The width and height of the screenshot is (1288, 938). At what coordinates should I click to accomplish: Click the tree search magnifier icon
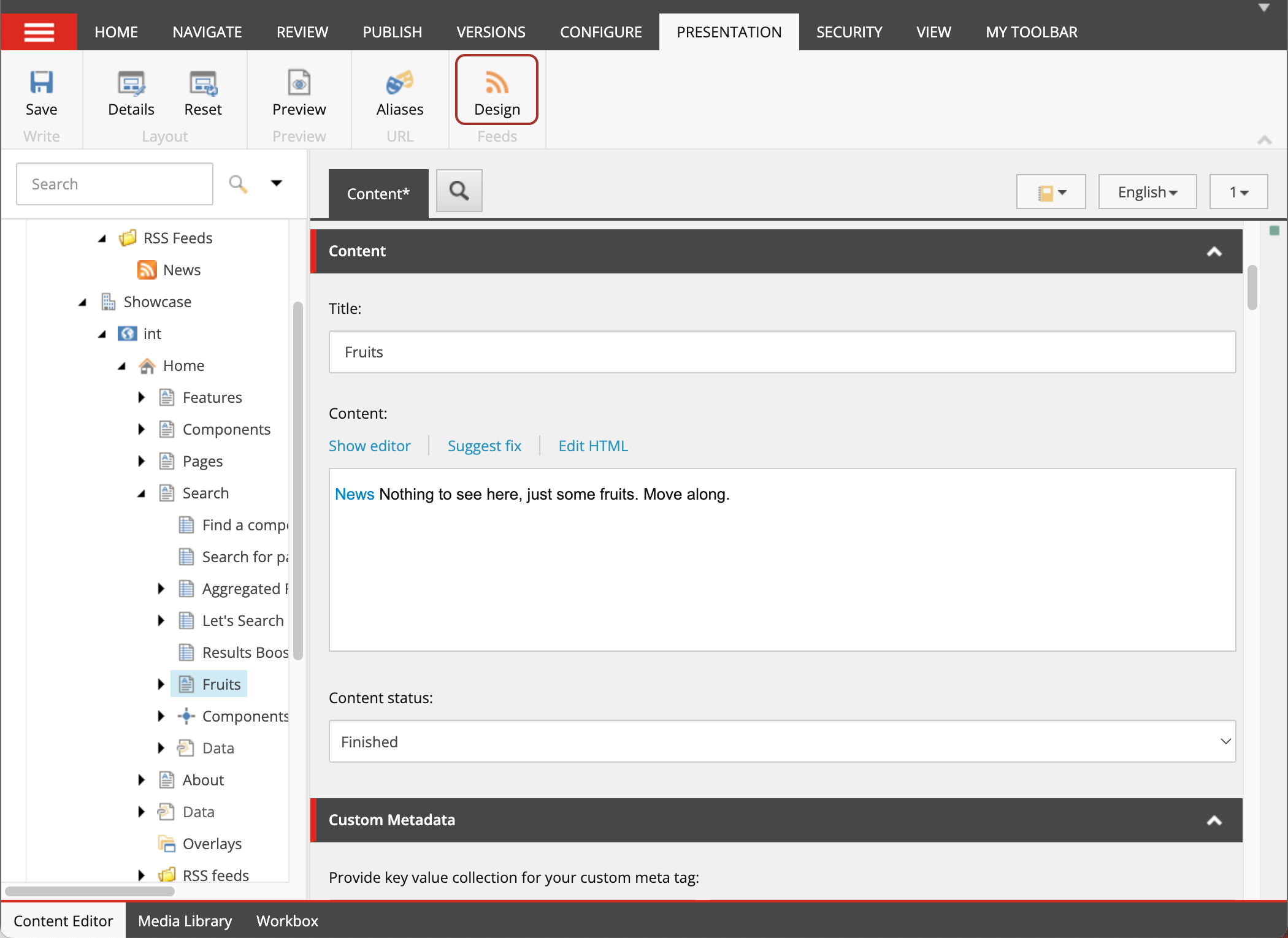click(x=238, y=184)
